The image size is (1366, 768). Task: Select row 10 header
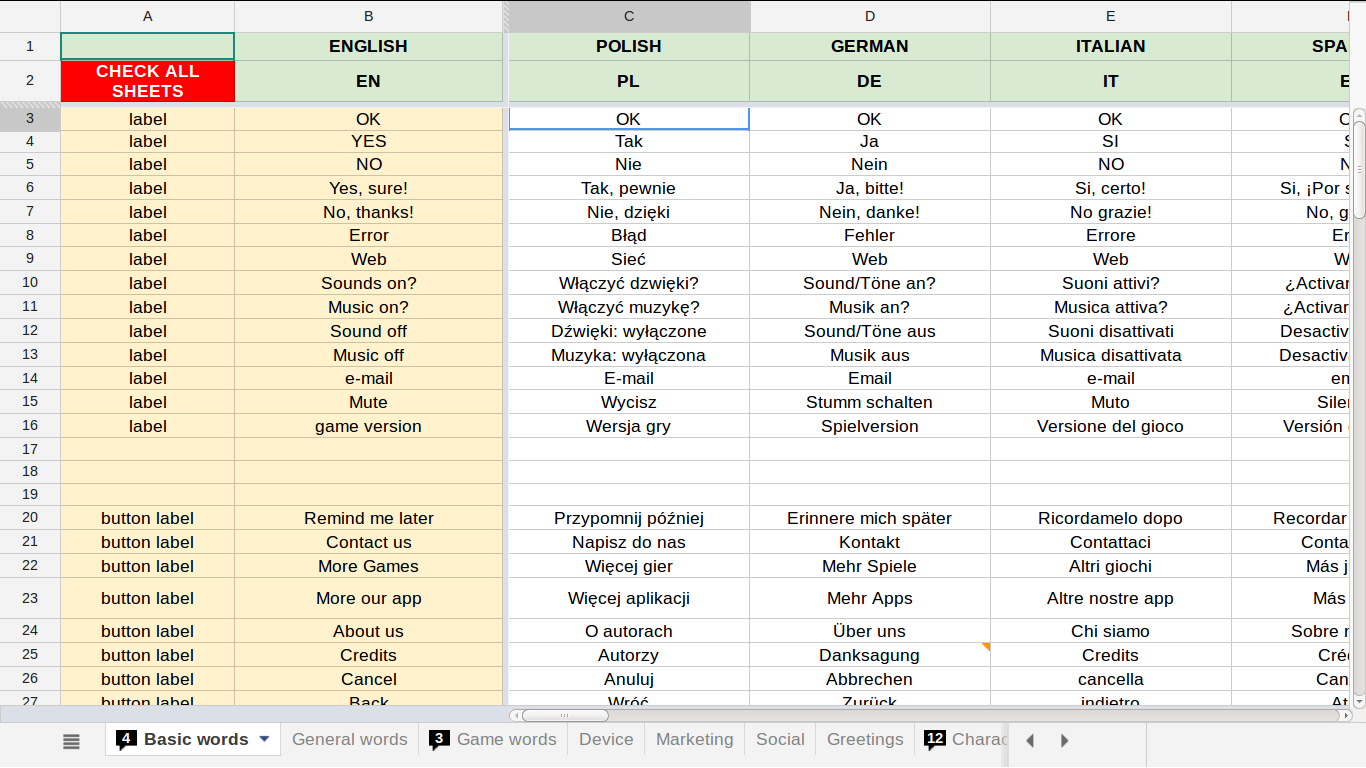click(x=30, y=283)
